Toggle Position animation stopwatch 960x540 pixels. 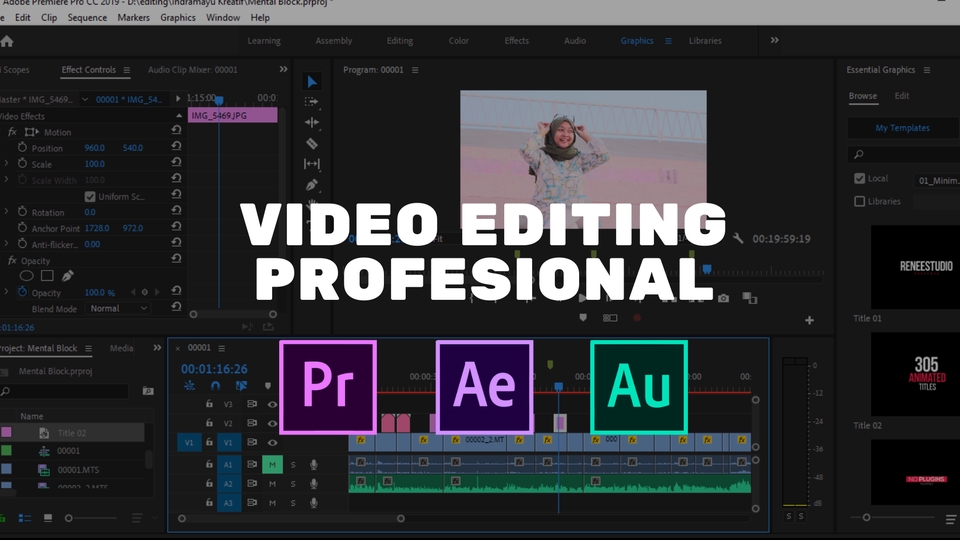22,148
